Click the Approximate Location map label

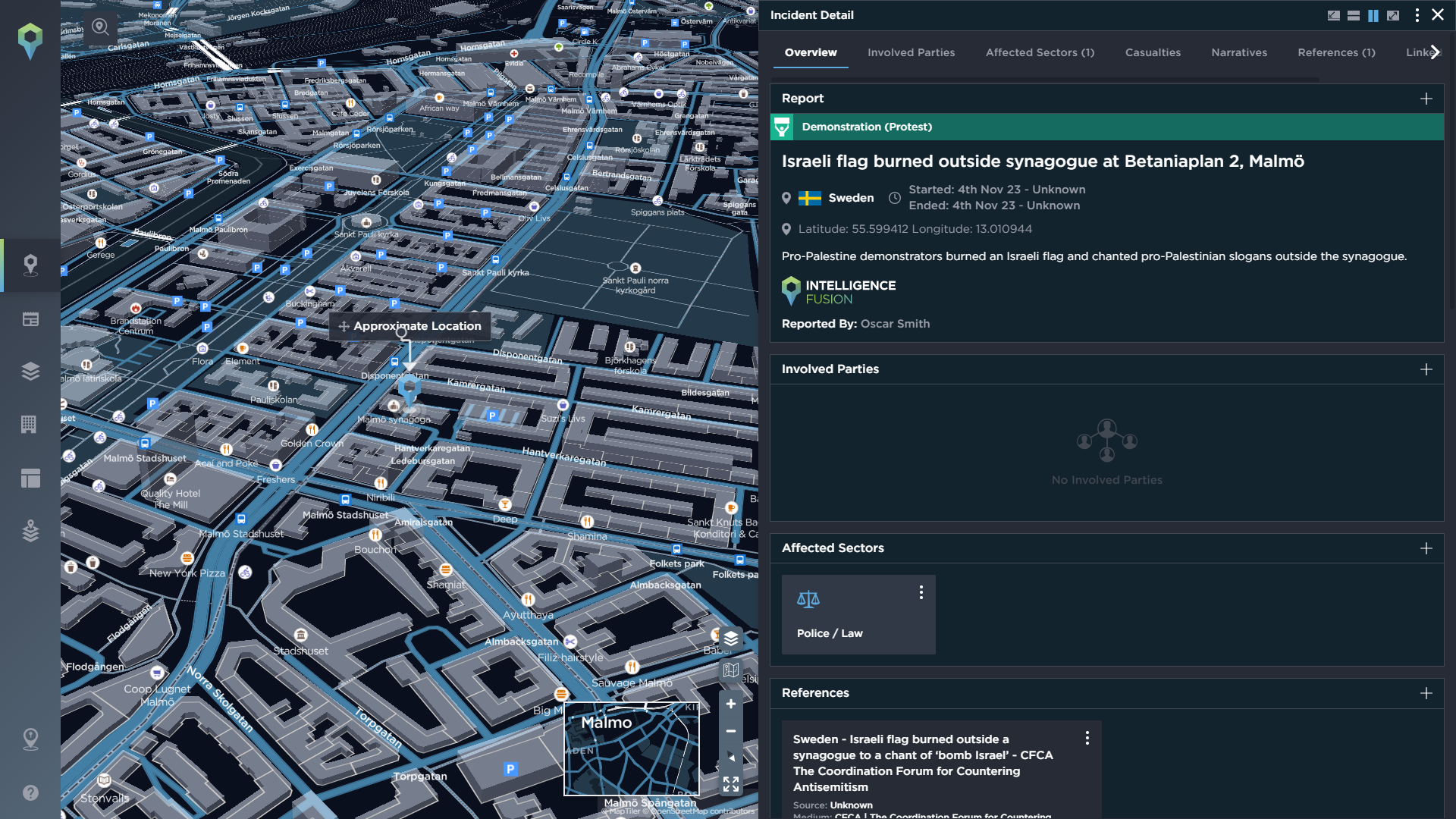tap(409, 326)
